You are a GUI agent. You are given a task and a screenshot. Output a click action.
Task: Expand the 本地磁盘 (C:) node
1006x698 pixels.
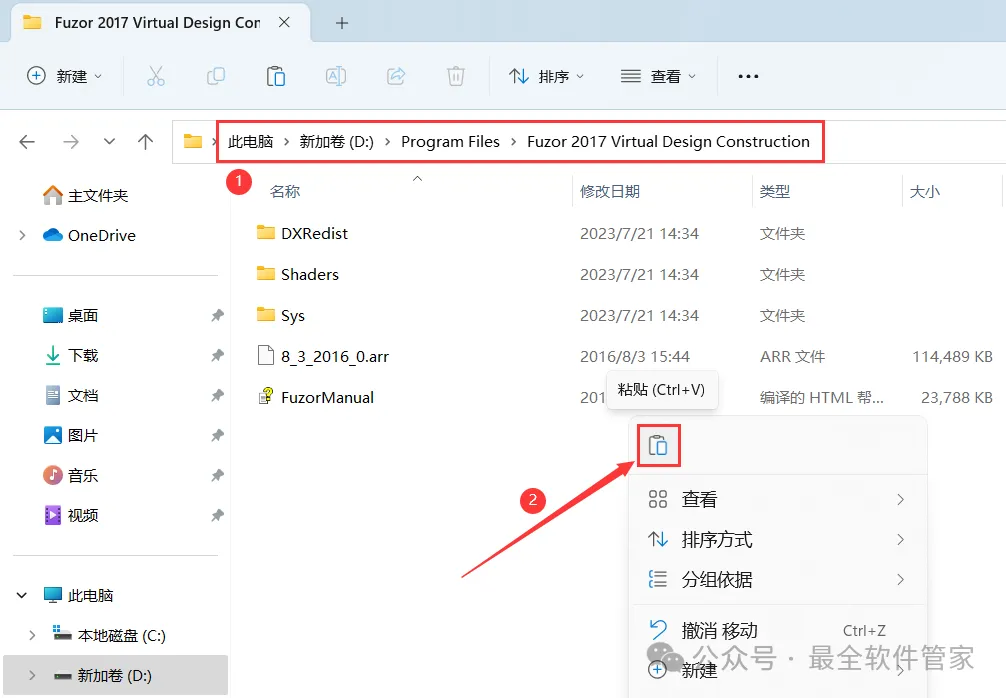(x=32, y=635)
